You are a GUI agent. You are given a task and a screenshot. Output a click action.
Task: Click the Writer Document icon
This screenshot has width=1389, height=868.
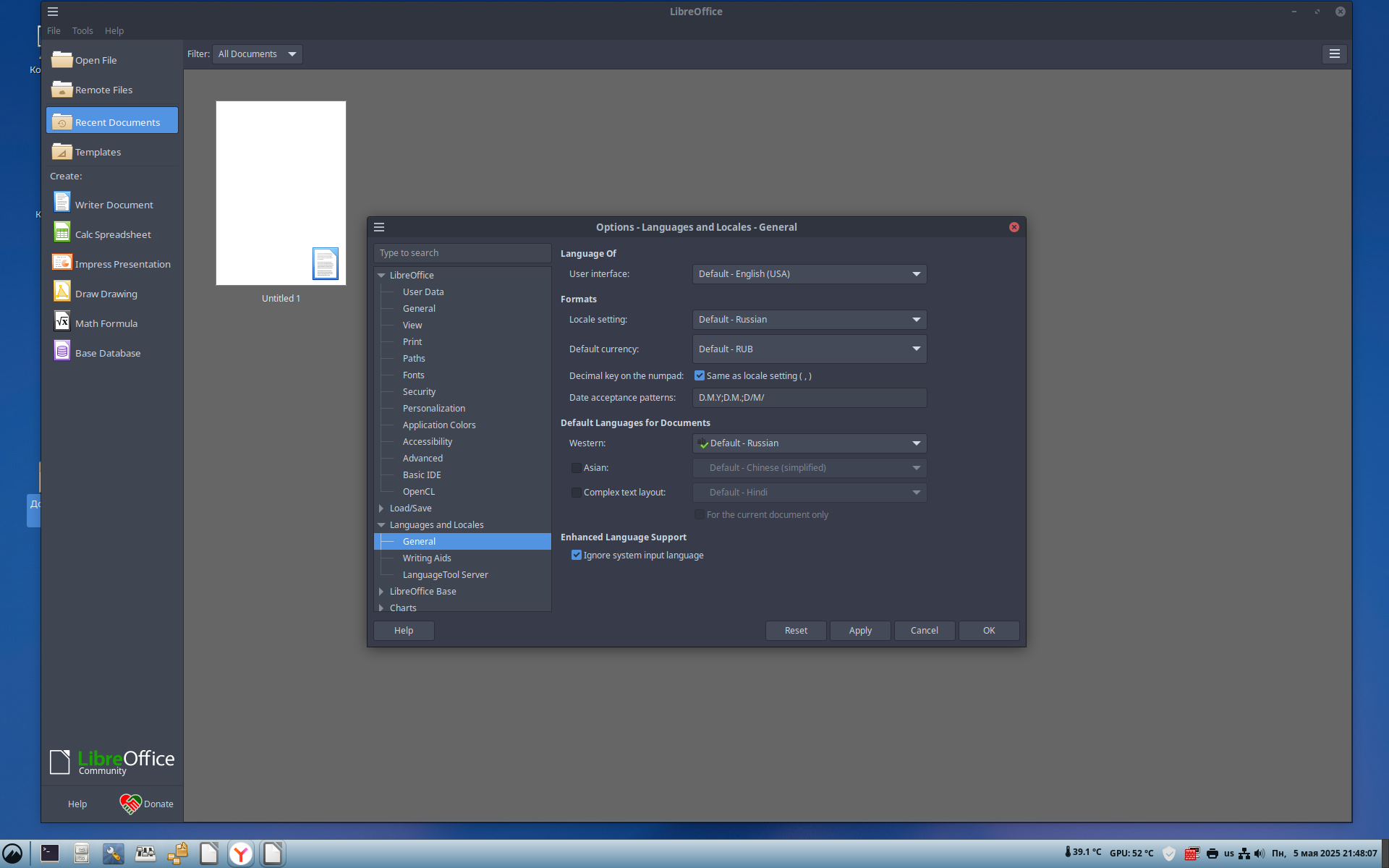coord(62,203)
